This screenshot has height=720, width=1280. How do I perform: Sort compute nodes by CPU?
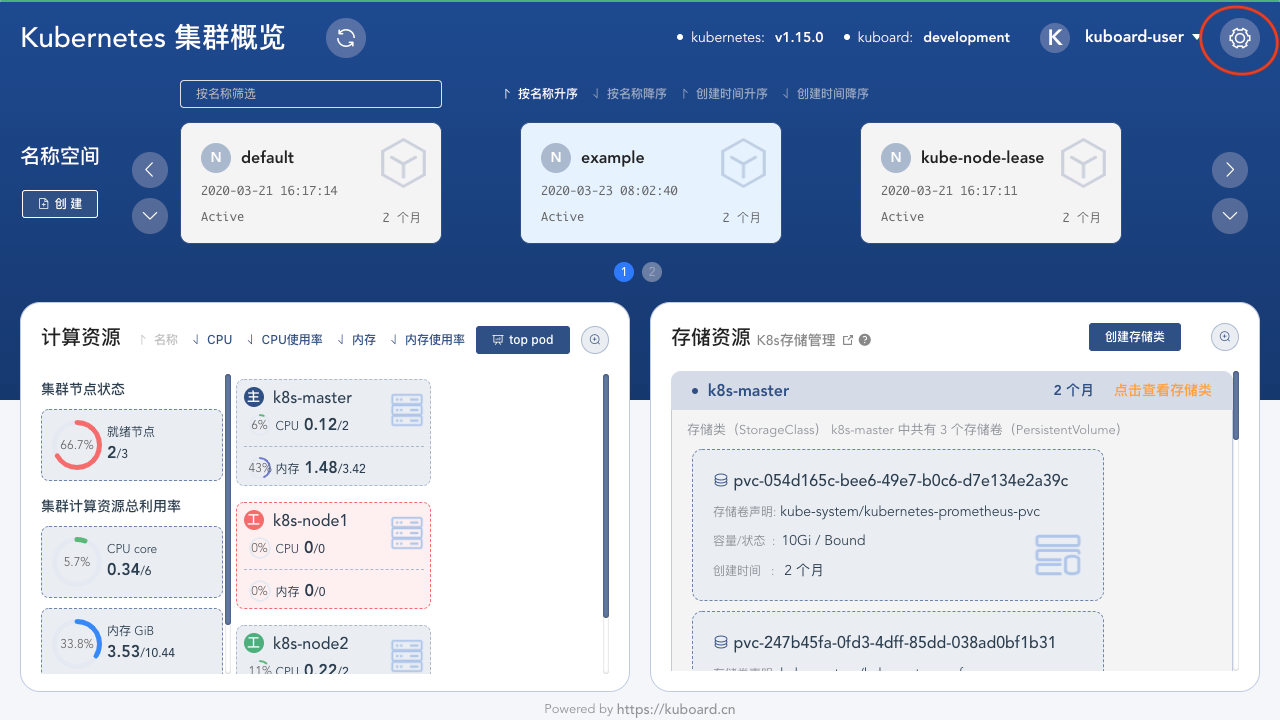click(x=212, y=340)
